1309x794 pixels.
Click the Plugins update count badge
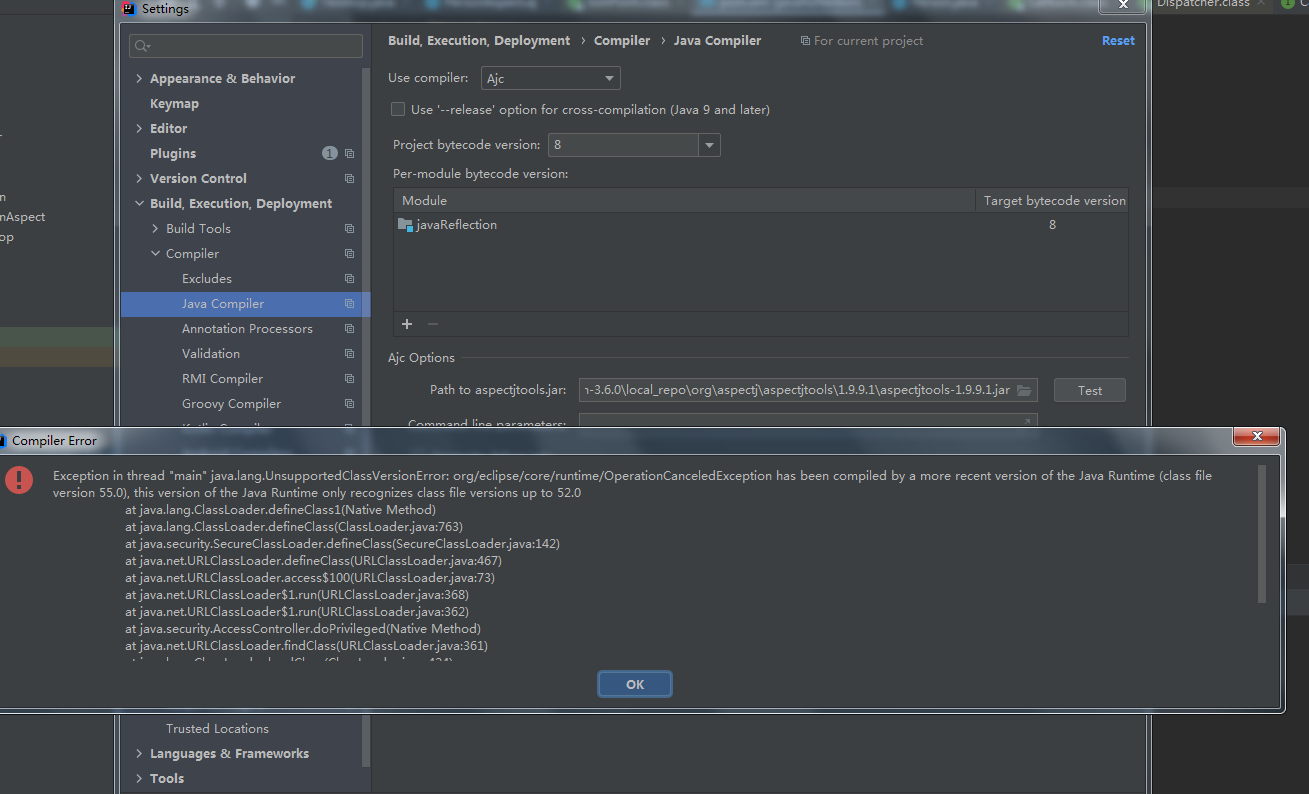[x=329, y=153]
